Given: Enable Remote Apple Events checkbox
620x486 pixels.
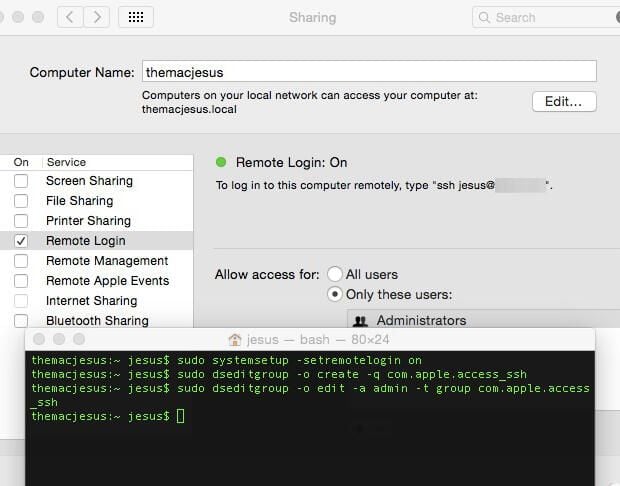Looking at the screenshot, I should 21,280.
